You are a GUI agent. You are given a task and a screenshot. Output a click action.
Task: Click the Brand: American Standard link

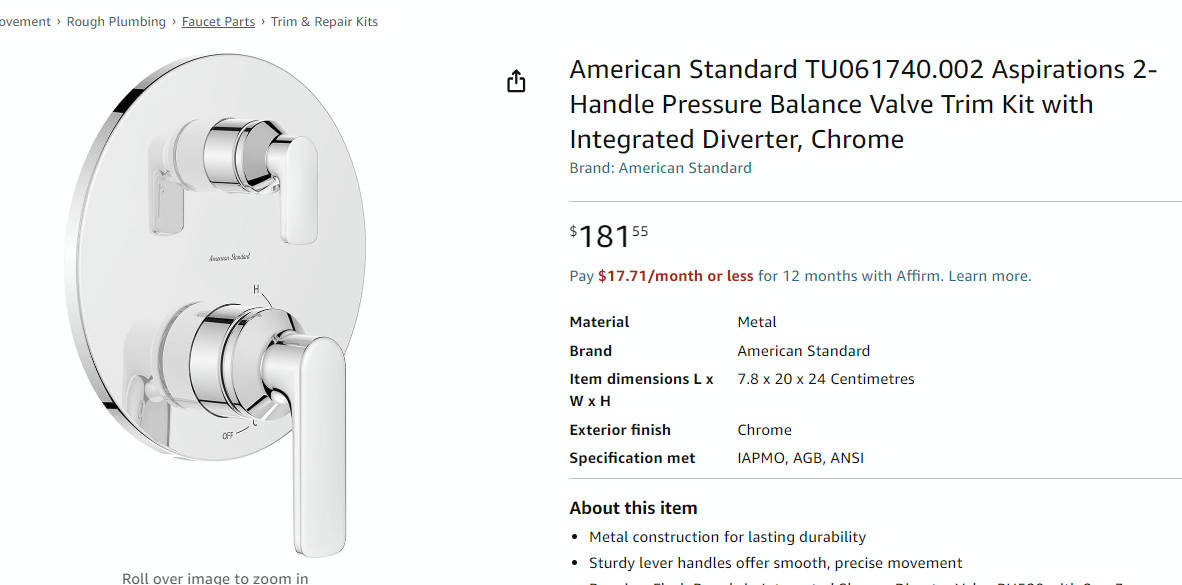pos(660,168)
